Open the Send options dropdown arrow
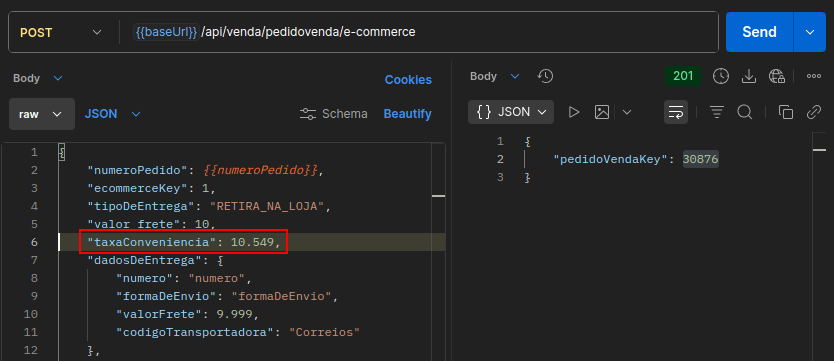Viewport: 834px width, 361px height. pos(810,32)
